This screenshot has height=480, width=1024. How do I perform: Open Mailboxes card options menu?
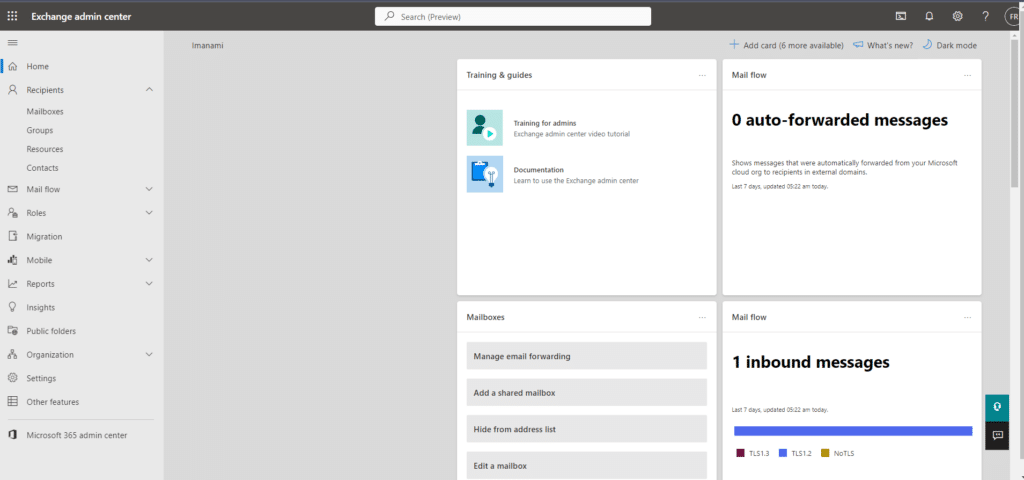pyautogui.click(x=702, y=317)
